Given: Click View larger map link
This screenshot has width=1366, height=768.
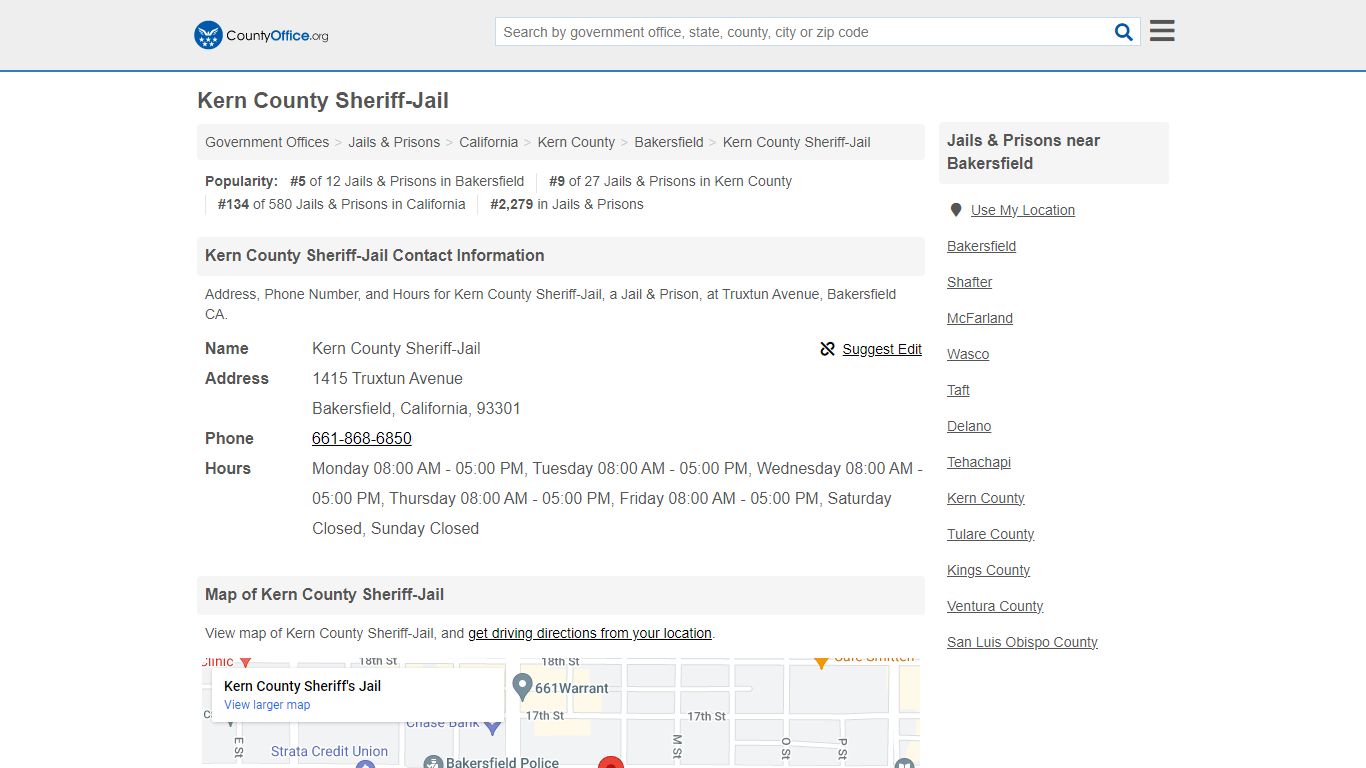Looking at the screenshot, I should [x=267, y=705].
